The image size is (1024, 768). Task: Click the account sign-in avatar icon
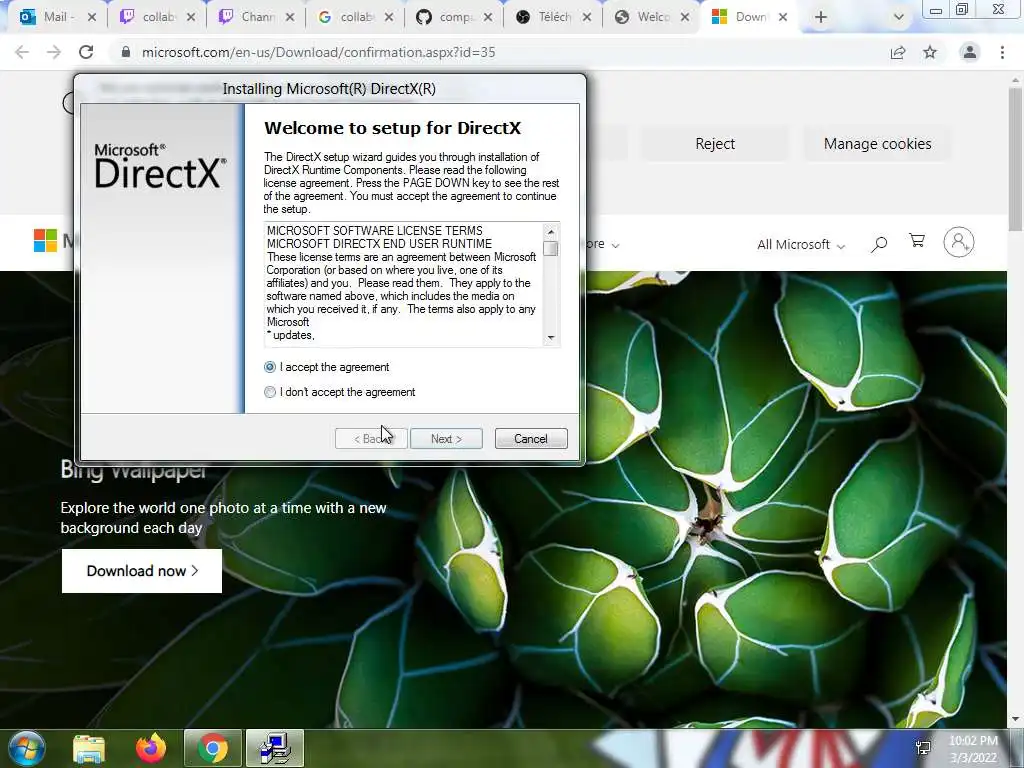click(959, 242)
